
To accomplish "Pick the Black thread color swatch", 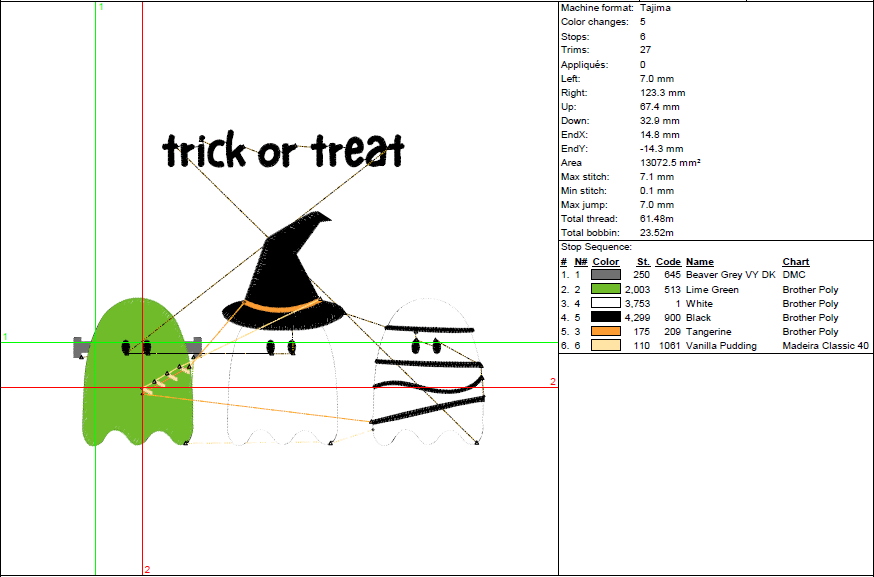I will pyautogui.click(x=606, y=318).
